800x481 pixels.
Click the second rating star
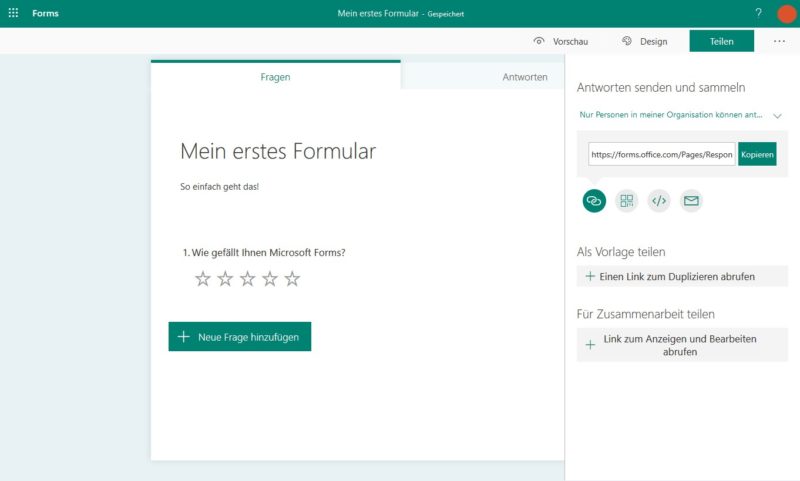(x=225, y=279)
